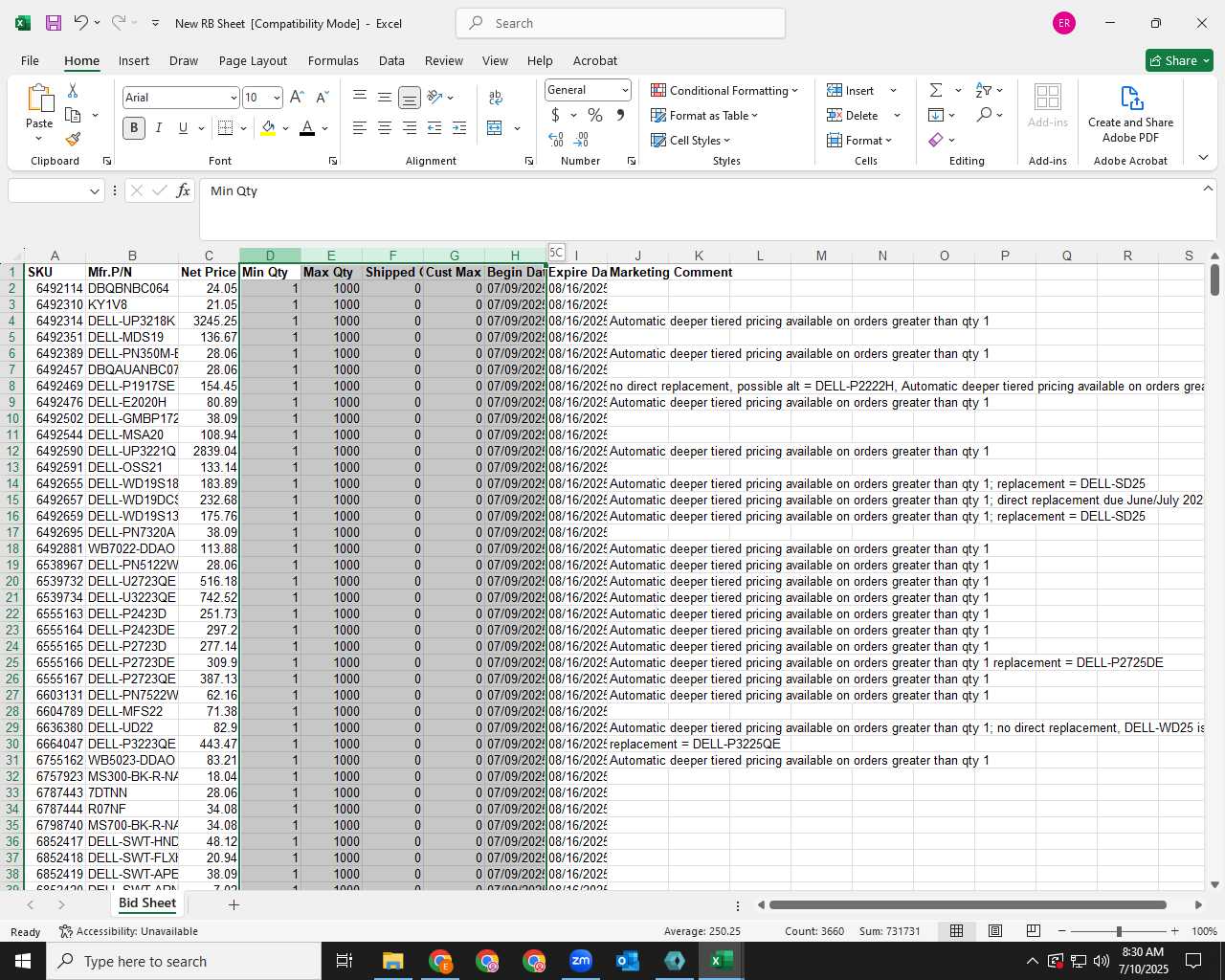This screenshot has height=980, width=1225.
Task: Open the Format as Table dropdown
Action: (704, 115)
